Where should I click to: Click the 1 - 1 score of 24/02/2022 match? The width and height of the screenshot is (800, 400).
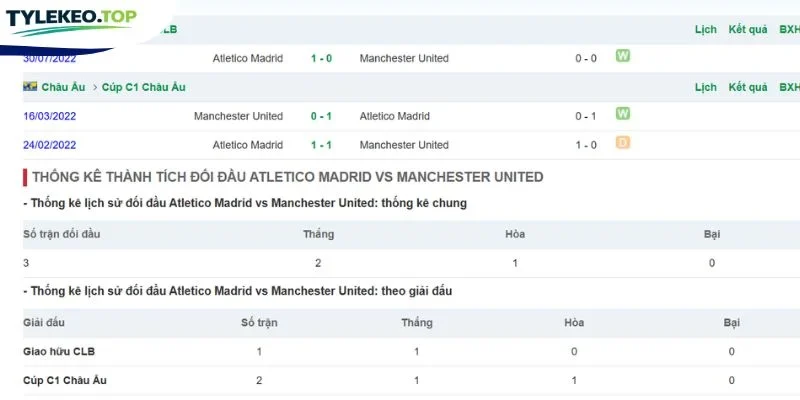(x=321, y=145)
